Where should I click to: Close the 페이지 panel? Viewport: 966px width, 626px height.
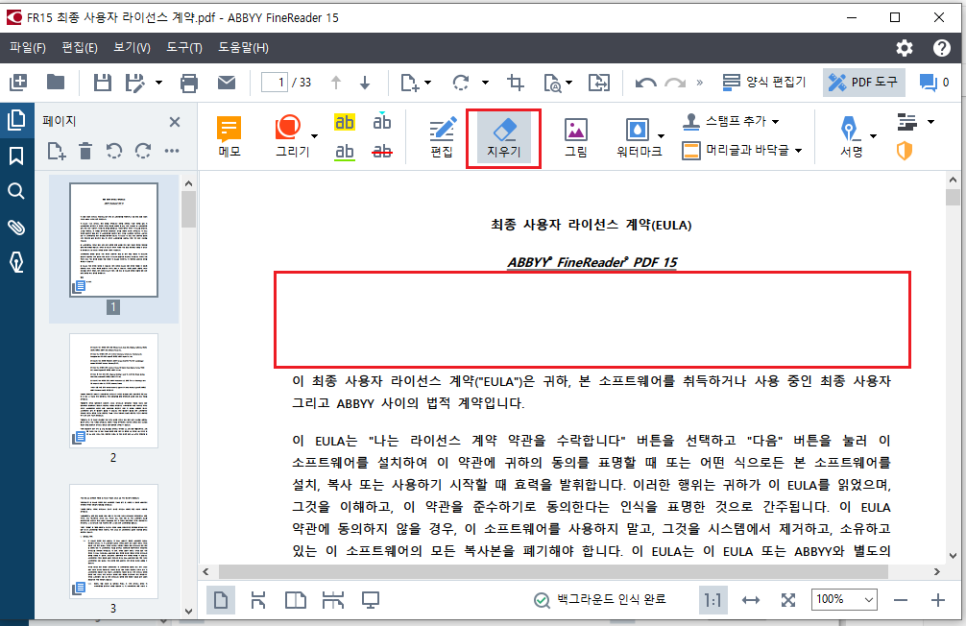tap(175, 121)
